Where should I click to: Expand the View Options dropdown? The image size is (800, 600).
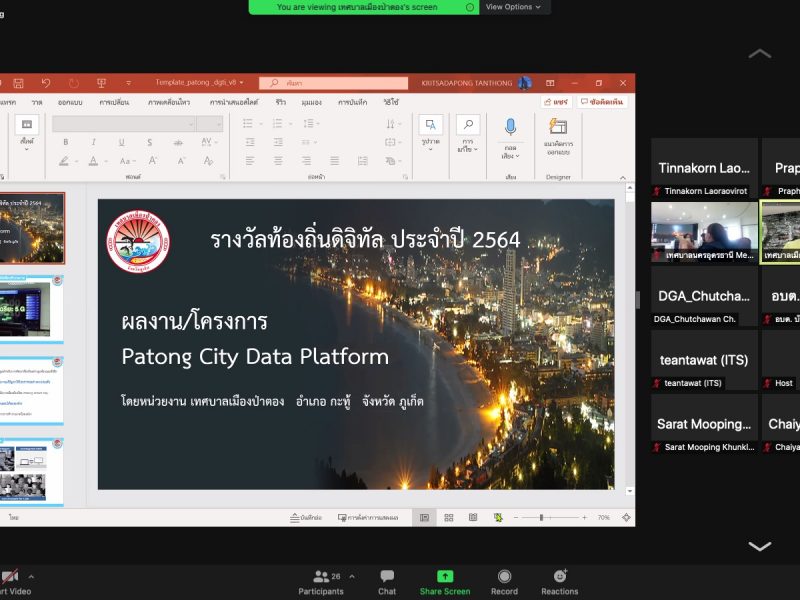pyautogui.click(x=512, y=7)
